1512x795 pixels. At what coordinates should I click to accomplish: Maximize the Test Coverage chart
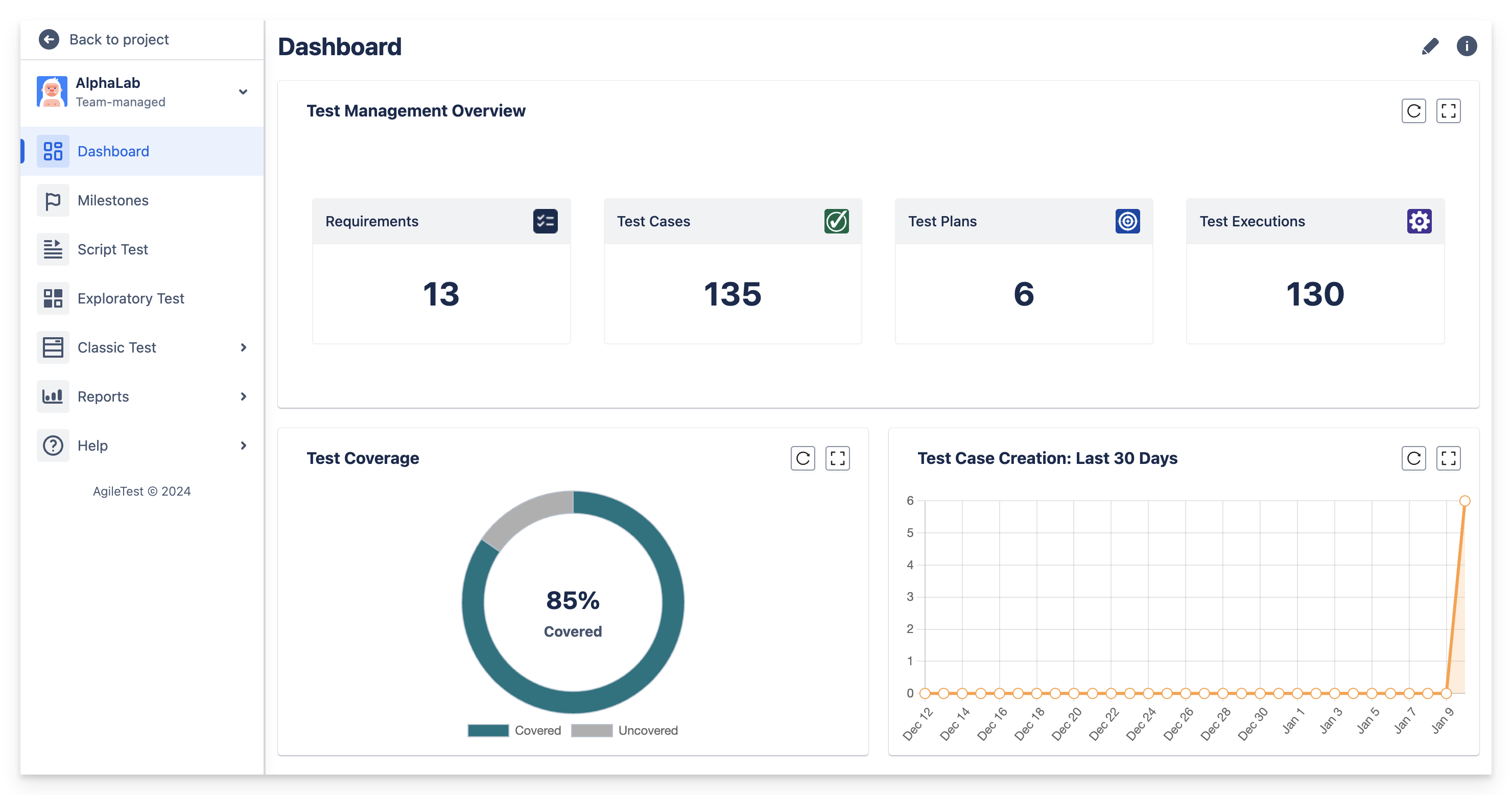[838, 458]
